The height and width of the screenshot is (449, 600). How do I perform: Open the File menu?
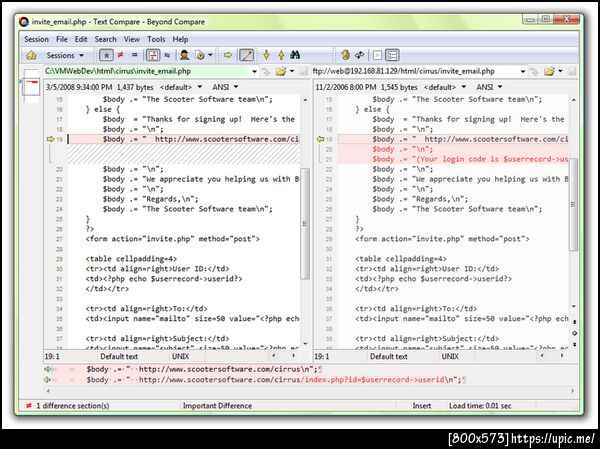pos(62,39)
